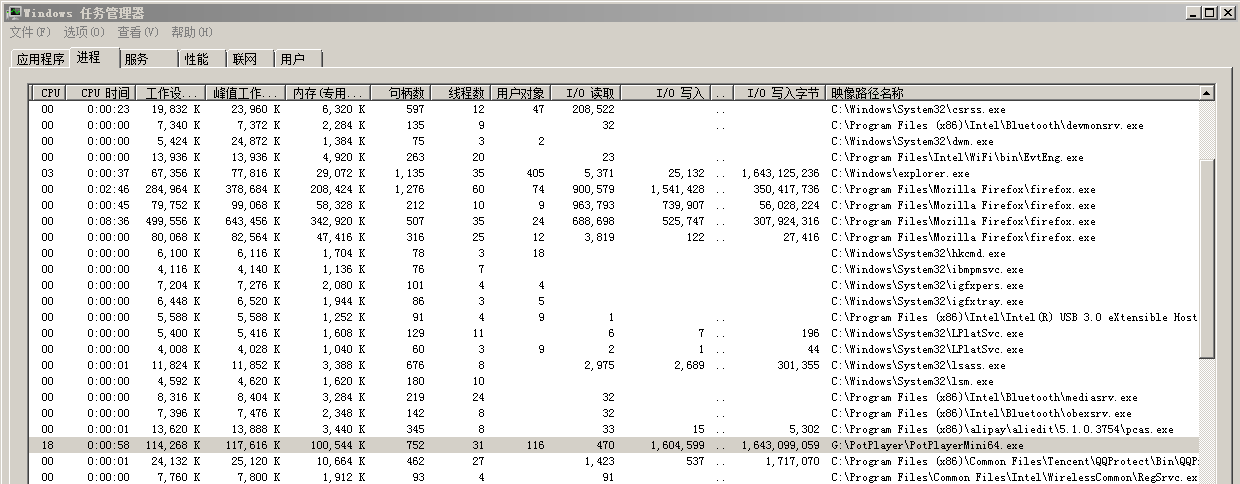Sort by the 映像路径名称 column header
This screenshot has width=1240, height=484.
(1013, 93)
